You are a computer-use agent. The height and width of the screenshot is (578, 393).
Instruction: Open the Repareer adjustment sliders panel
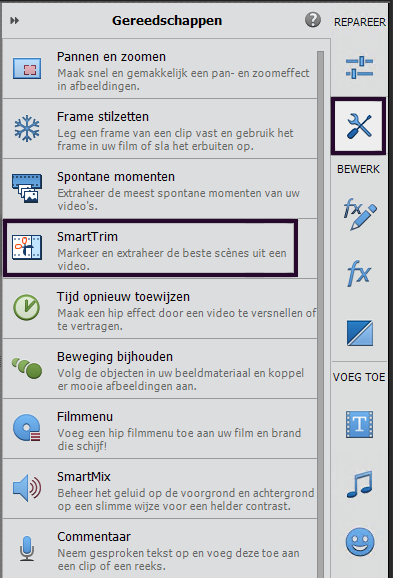(x=359, y=67)
